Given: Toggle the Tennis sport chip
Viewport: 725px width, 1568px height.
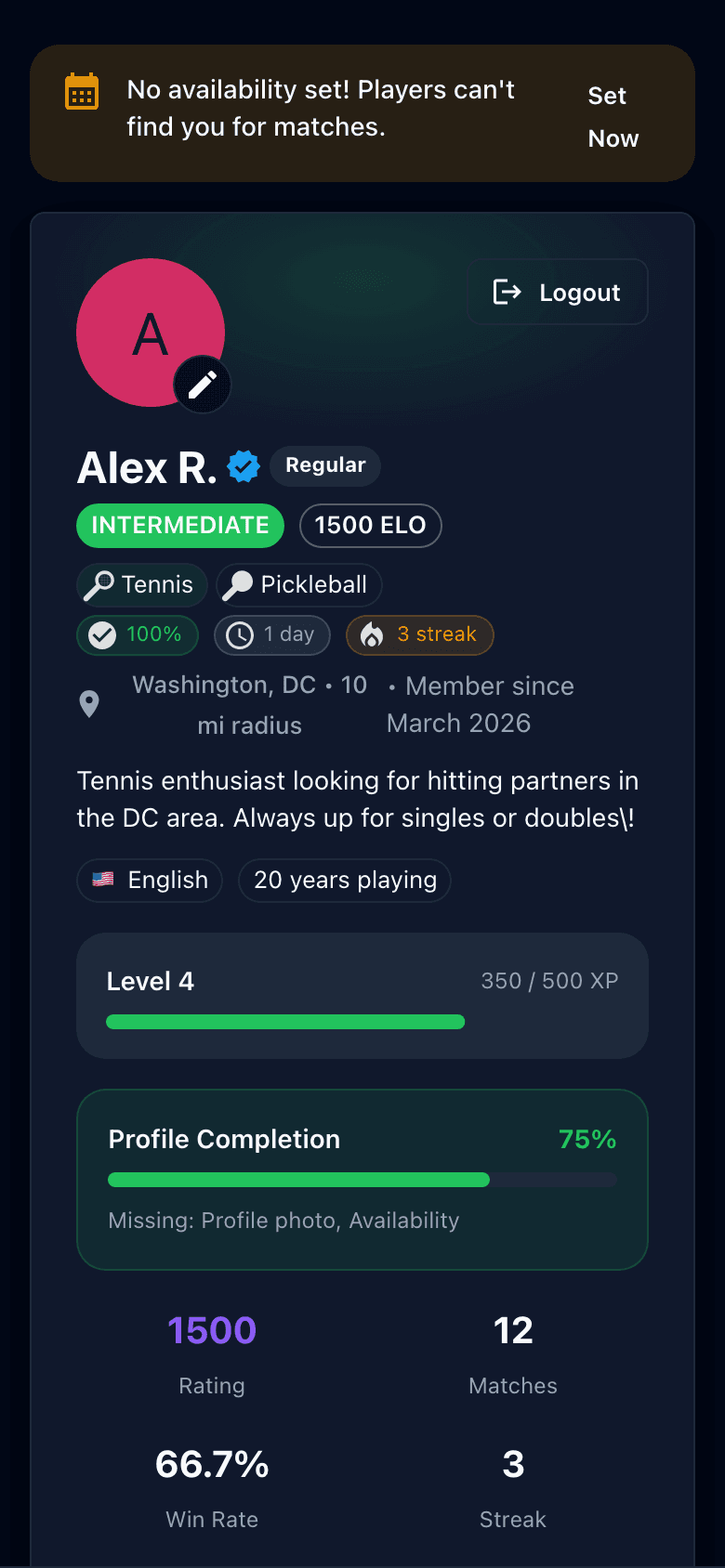Looking at the screenshot, I should pos(141,584).
